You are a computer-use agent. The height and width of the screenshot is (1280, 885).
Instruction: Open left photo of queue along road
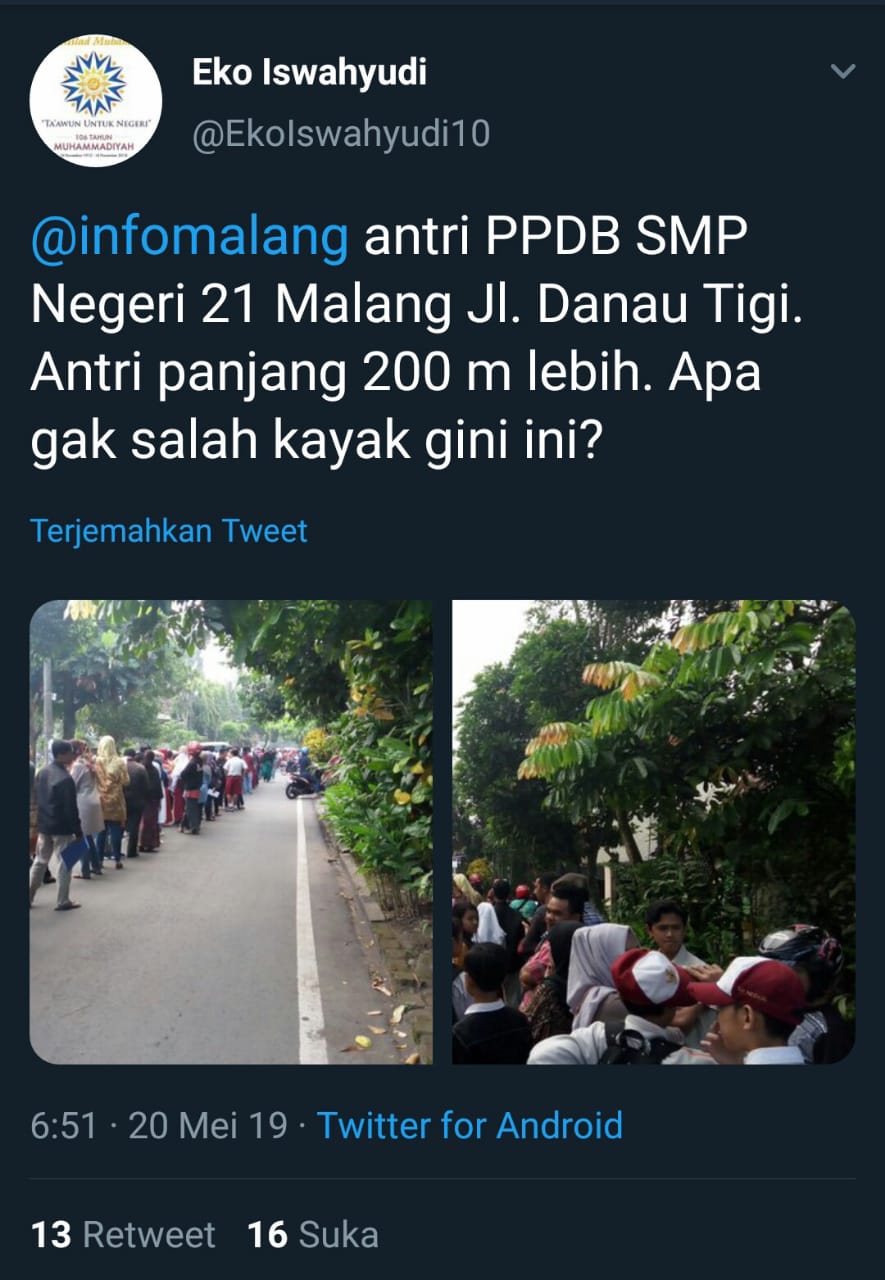pyautogui.click(x=231, y=832)
